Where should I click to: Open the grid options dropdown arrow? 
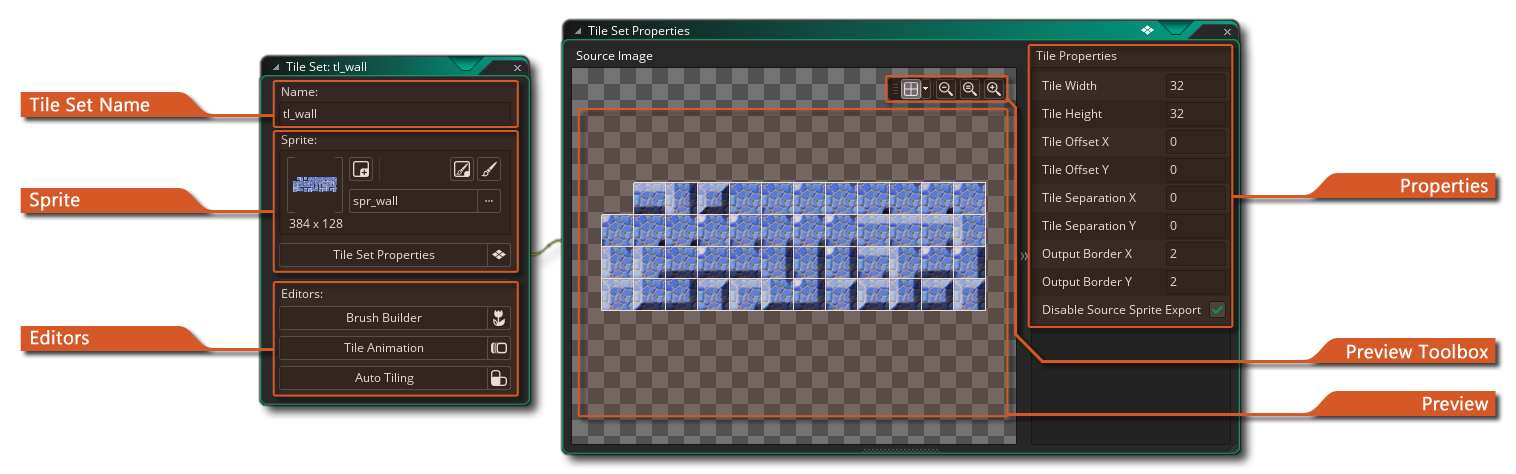(x=926, y=89)
